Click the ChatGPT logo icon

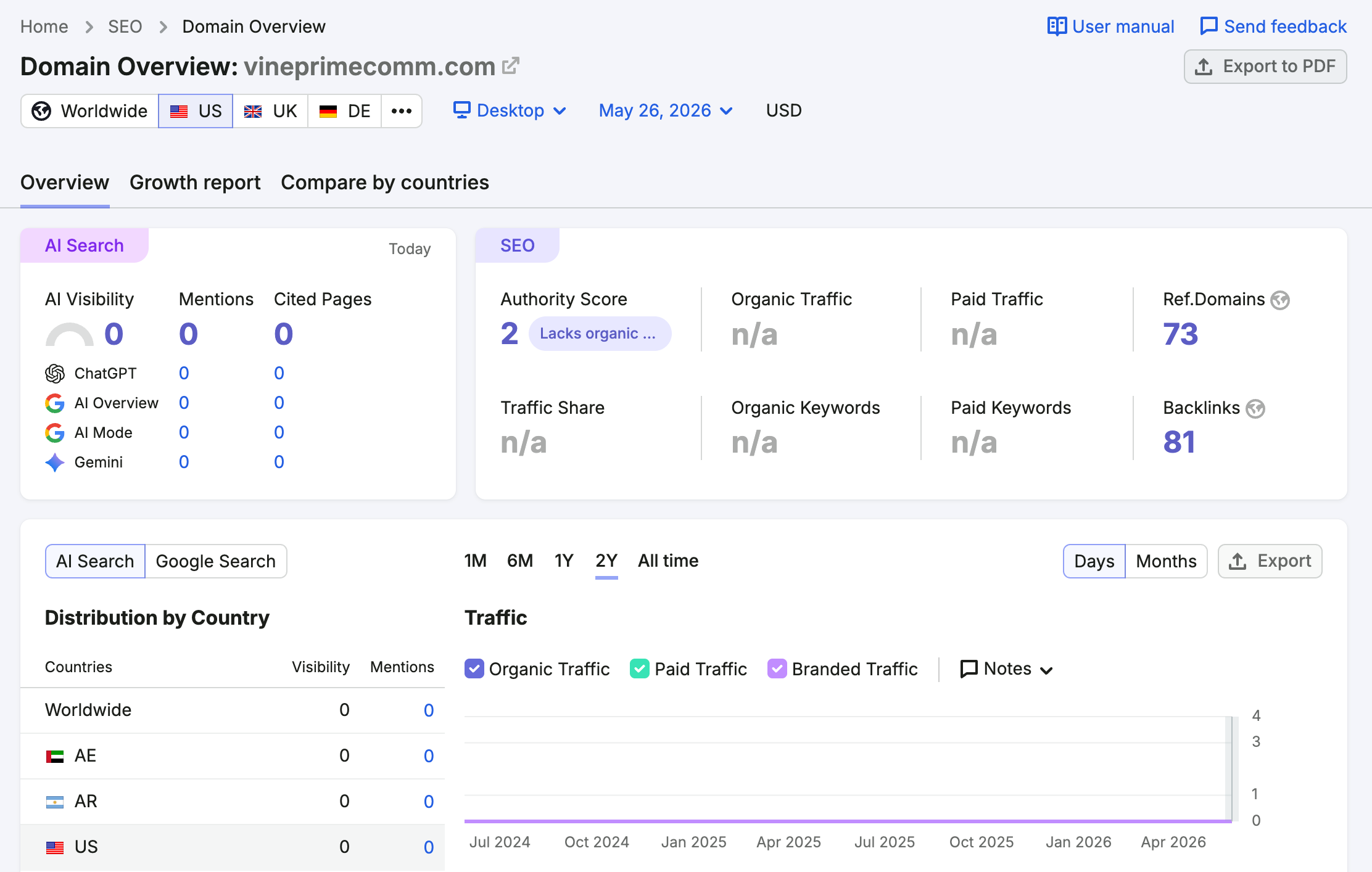55,373
